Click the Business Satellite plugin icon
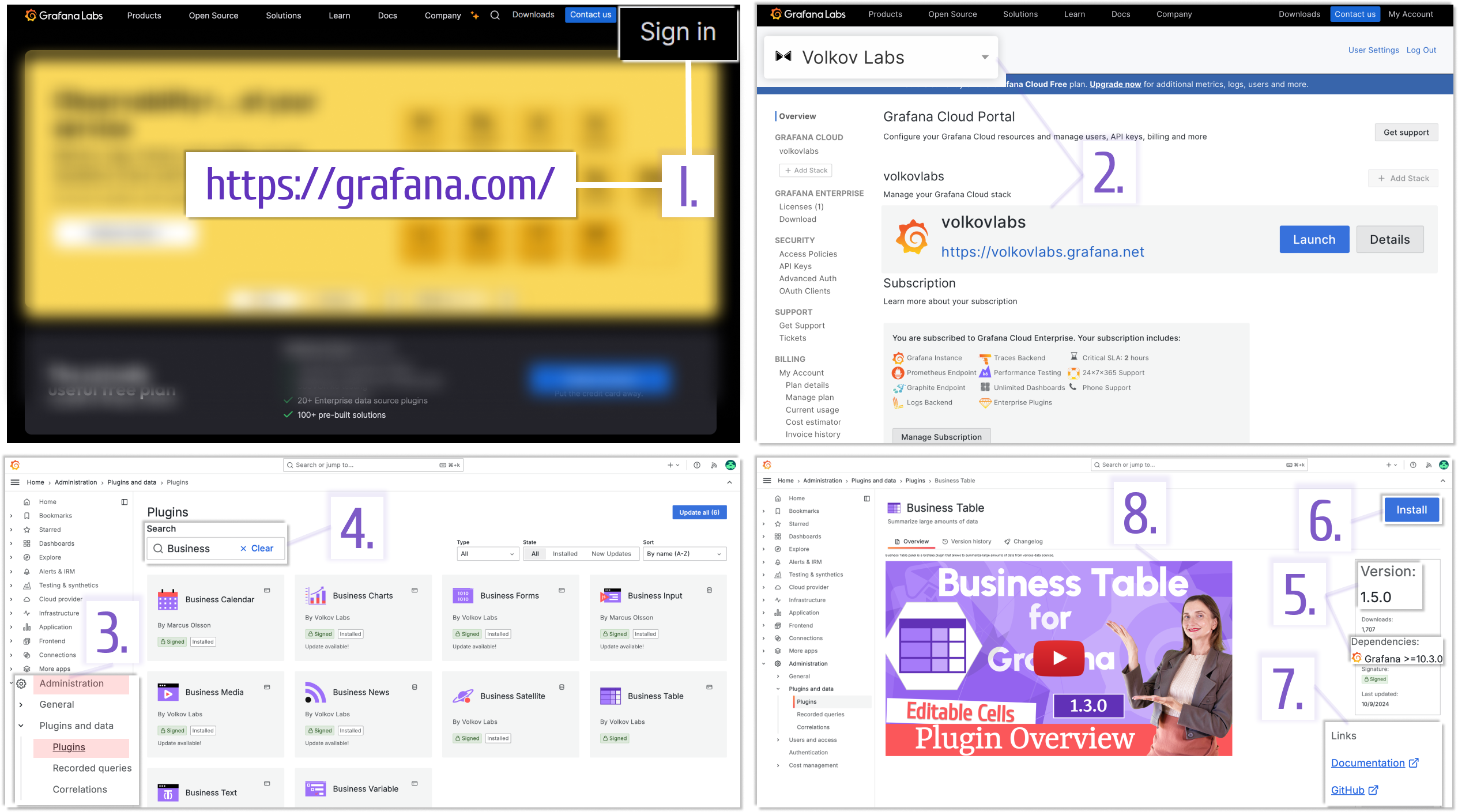 pyautogui.click(x=463, y=696)
